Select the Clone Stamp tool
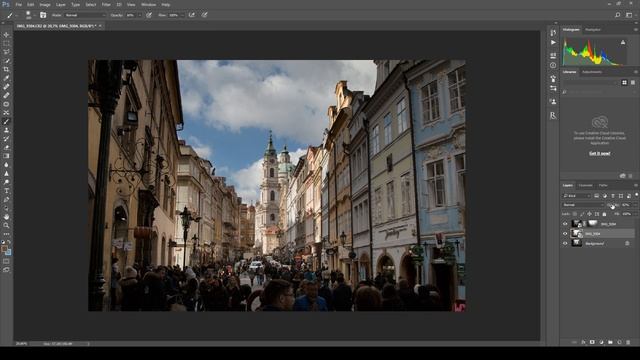This screenshot has height=360, width=640. tap(6, 130)
